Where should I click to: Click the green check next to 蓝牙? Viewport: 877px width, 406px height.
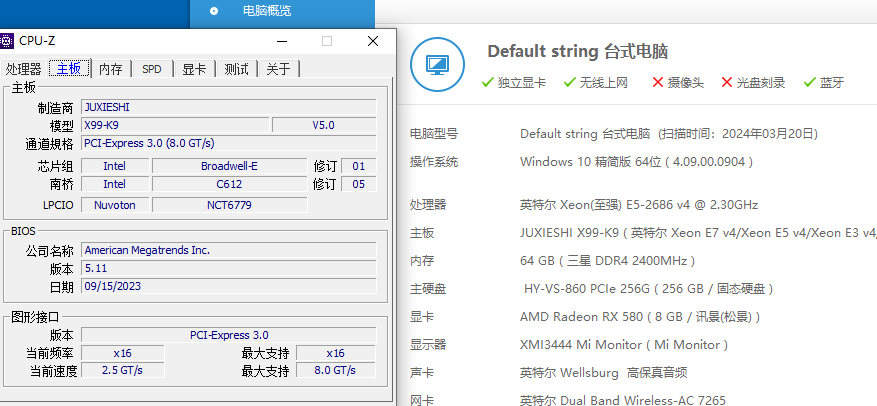810,83
